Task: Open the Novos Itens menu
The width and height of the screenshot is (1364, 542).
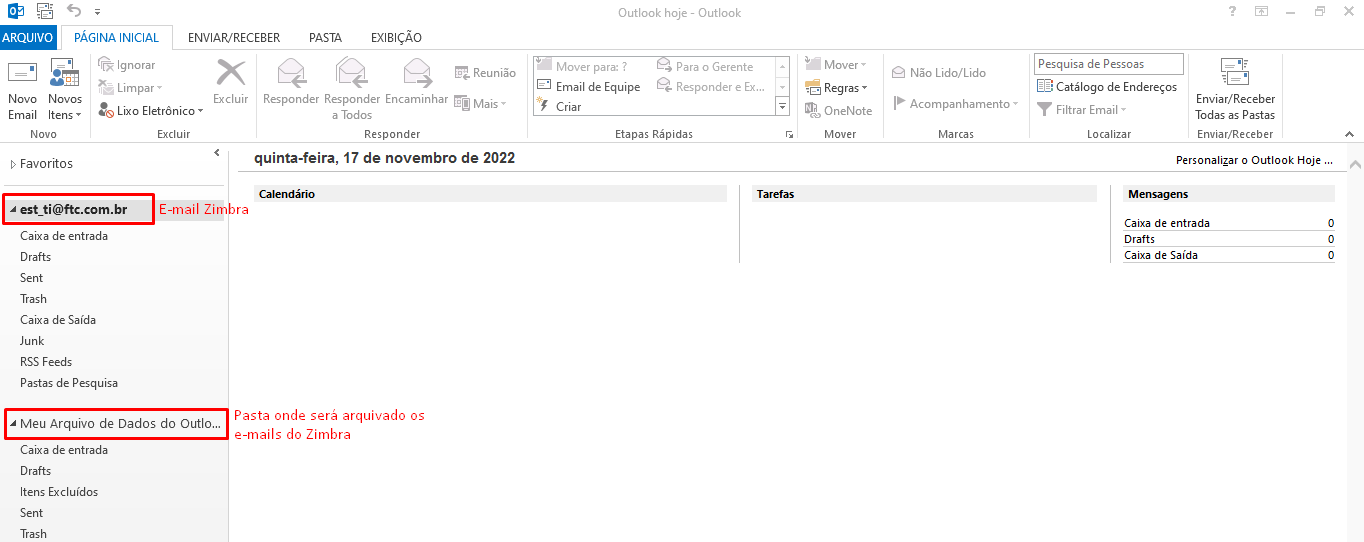Action: (65, 90)
